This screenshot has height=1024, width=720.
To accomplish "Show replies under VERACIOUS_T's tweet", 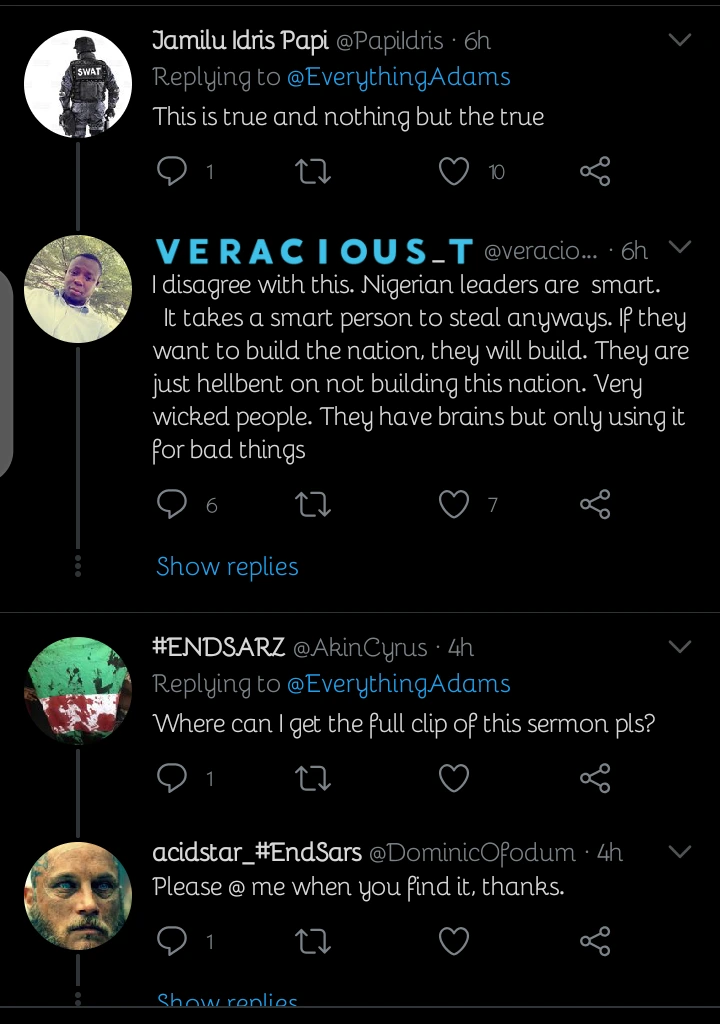I will 227,567.
